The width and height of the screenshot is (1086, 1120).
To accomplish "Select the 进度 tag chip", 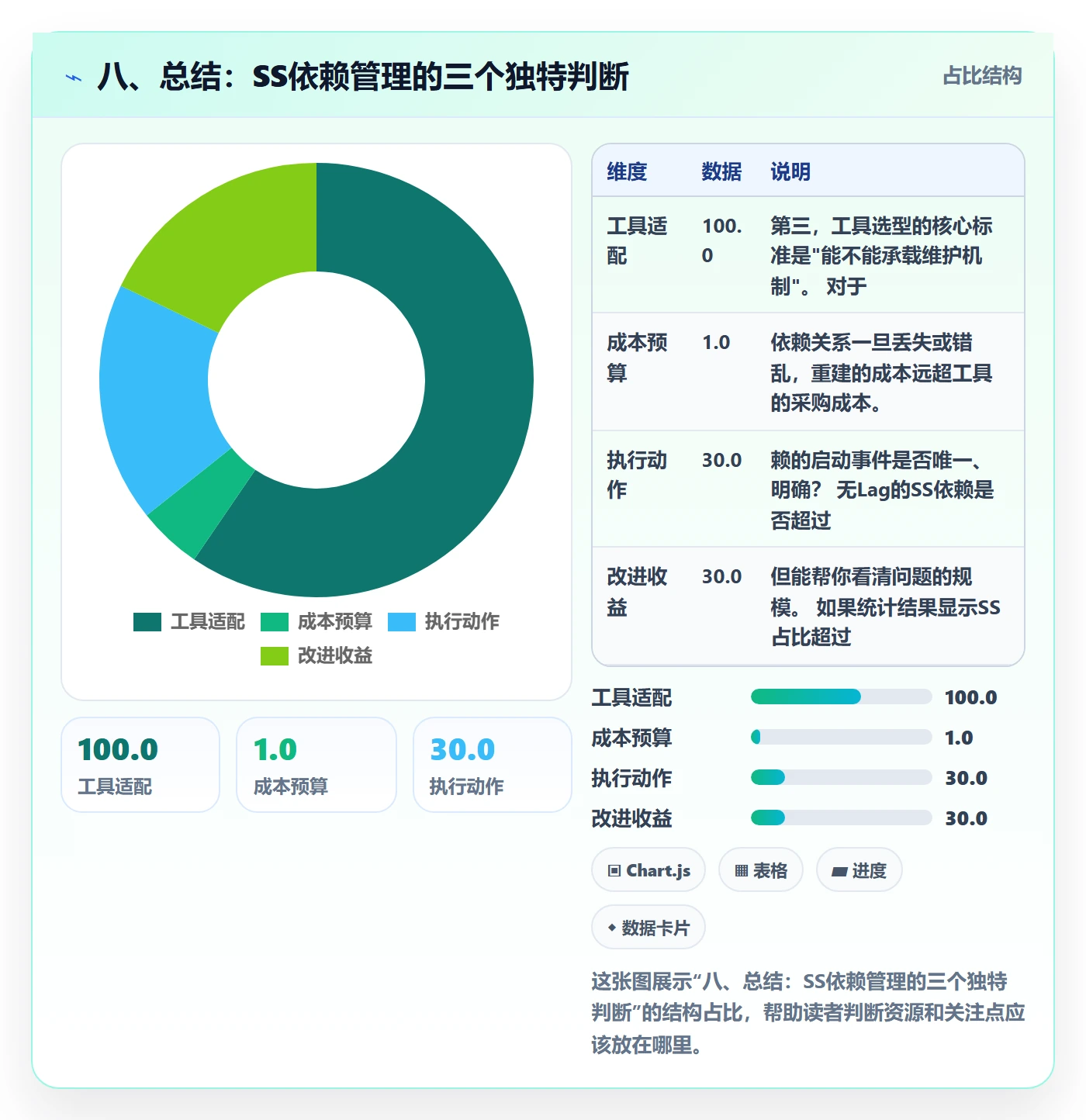I will [x=859, y=870].
